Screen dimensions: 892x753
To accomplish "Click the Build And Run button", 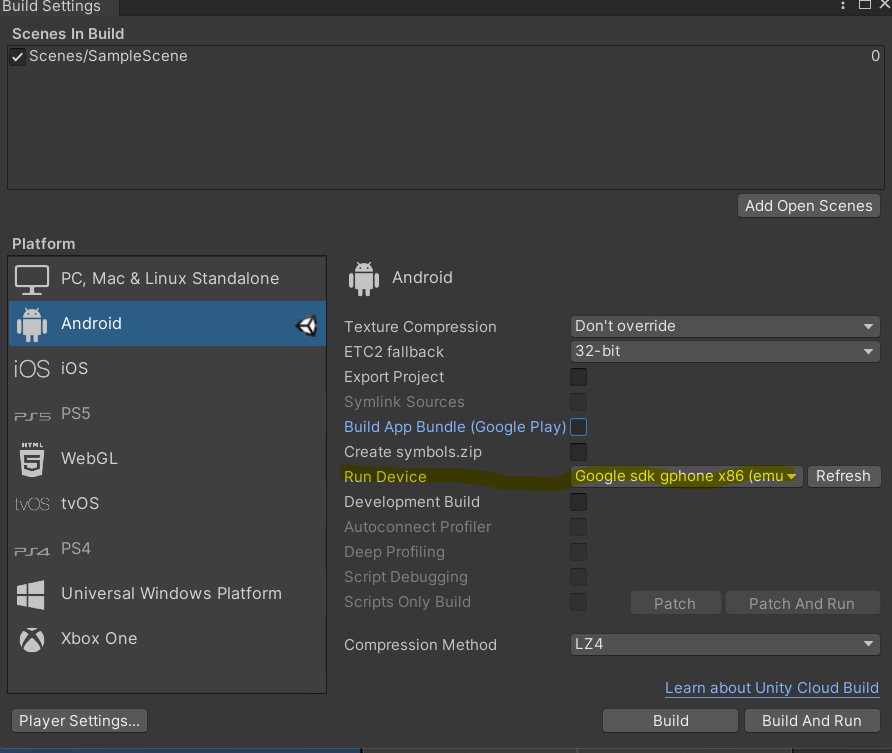I will [812, 721].
